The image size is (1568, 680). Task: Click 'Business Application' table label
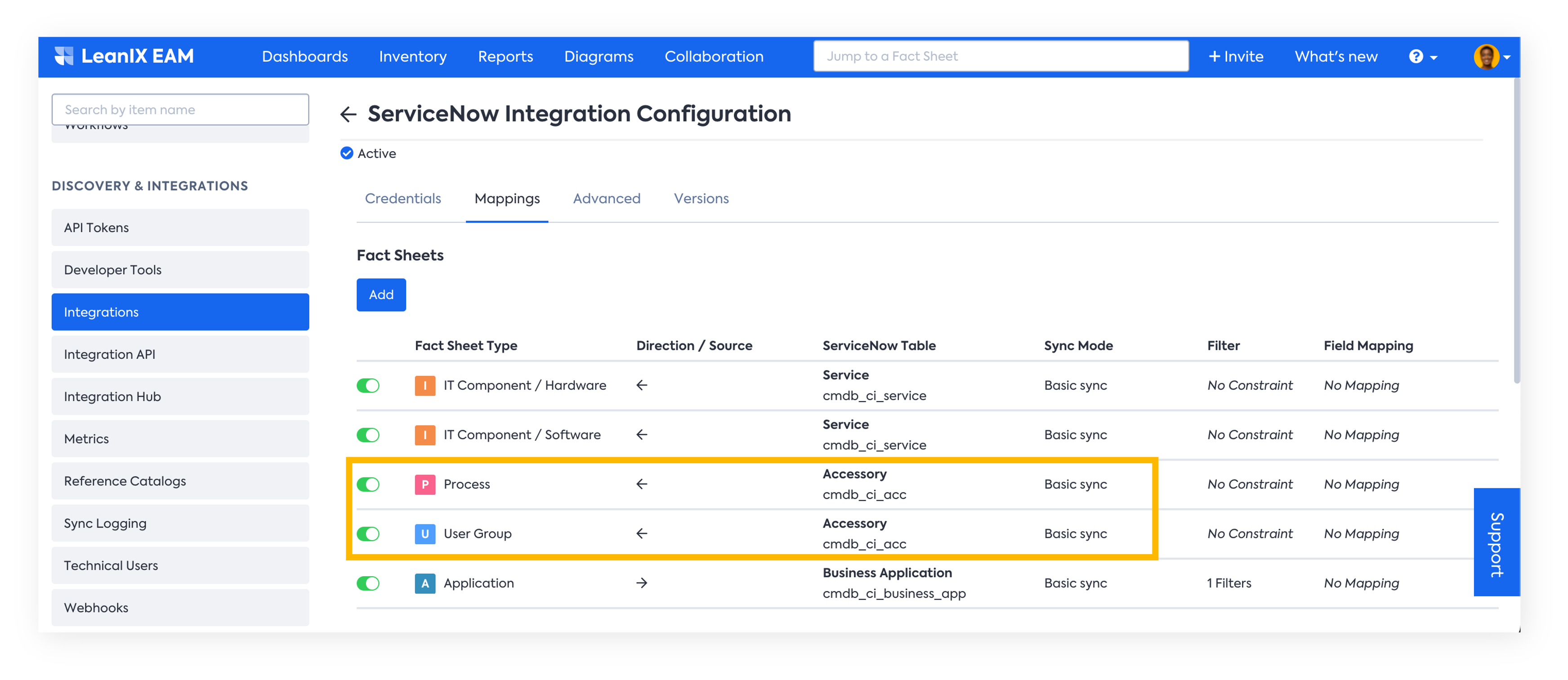pyautogui.click(x=887, y=573)
